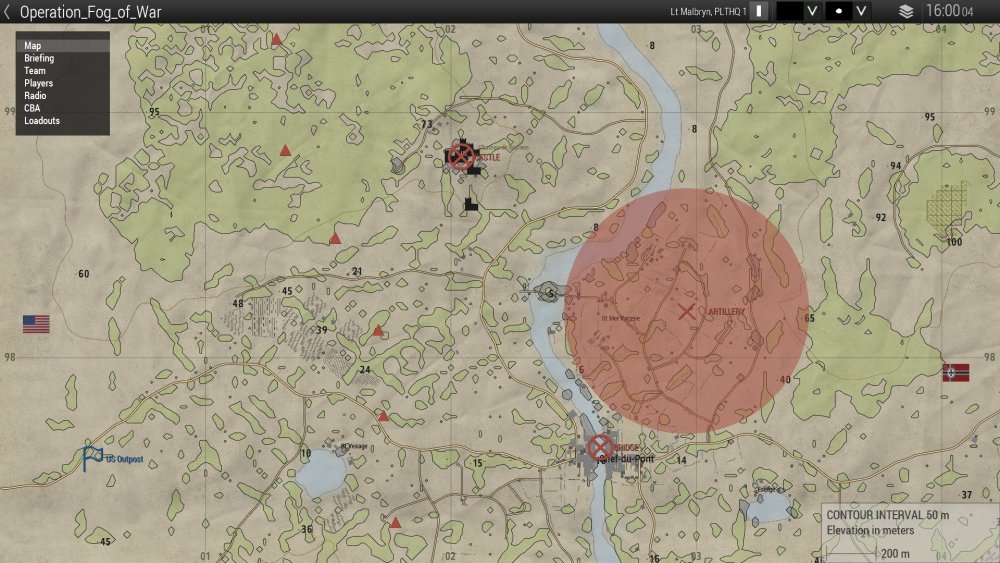Toggle the white bar button beside player name
Screen dimensions: 1000x563
pyautogui.click(x=759, y=11)
